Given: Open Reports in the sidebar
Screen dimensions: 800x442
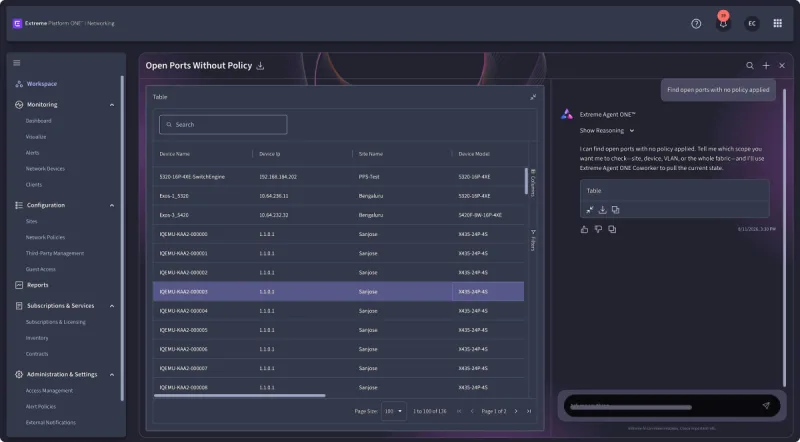Looking at the screenshot, I should (37, 285).
